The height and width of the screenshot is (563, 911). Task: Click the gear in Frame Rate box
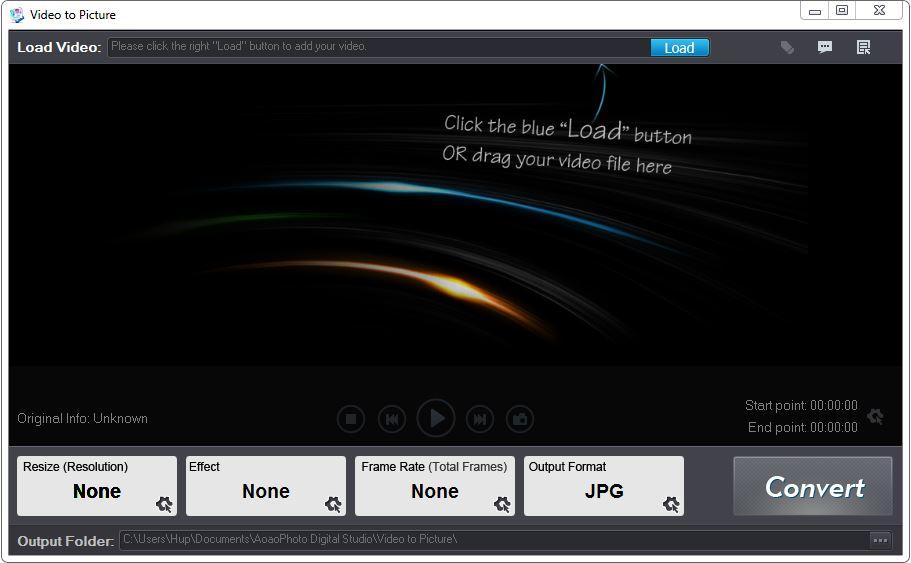click(503, 504)
